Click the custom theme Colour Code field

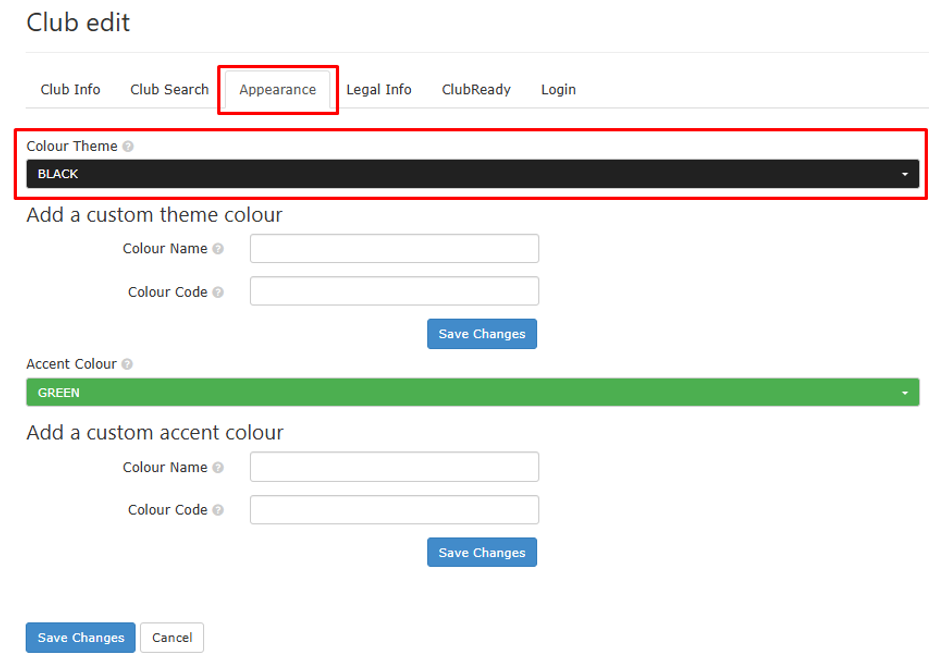point(394,292)
